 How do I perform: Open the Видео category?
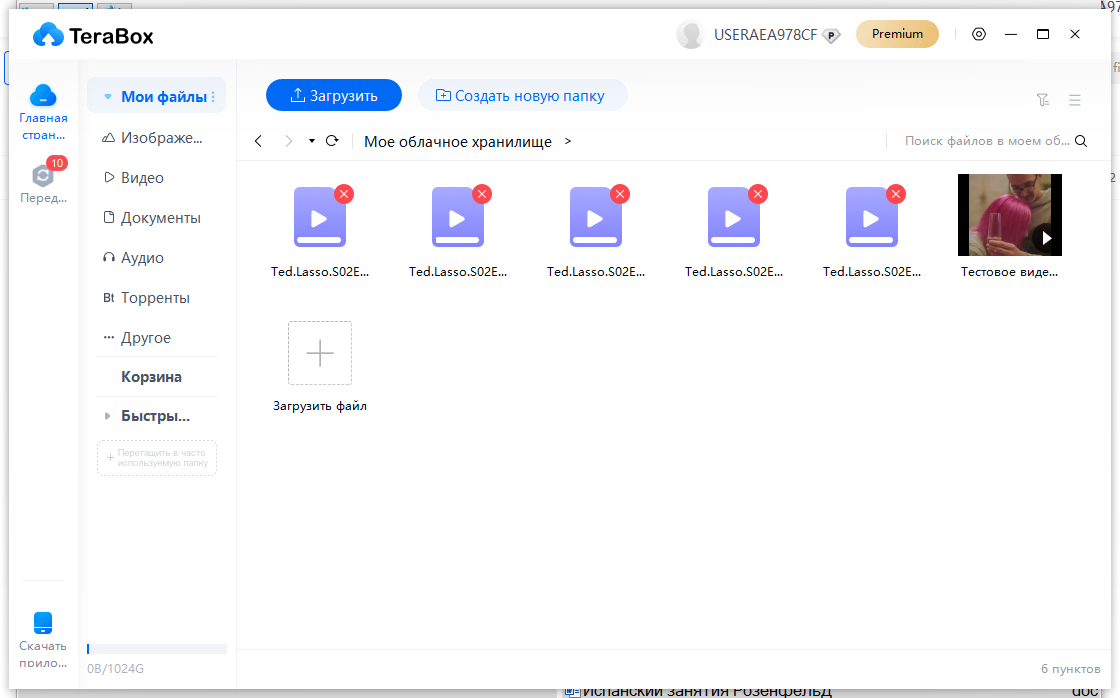(142, 178)
